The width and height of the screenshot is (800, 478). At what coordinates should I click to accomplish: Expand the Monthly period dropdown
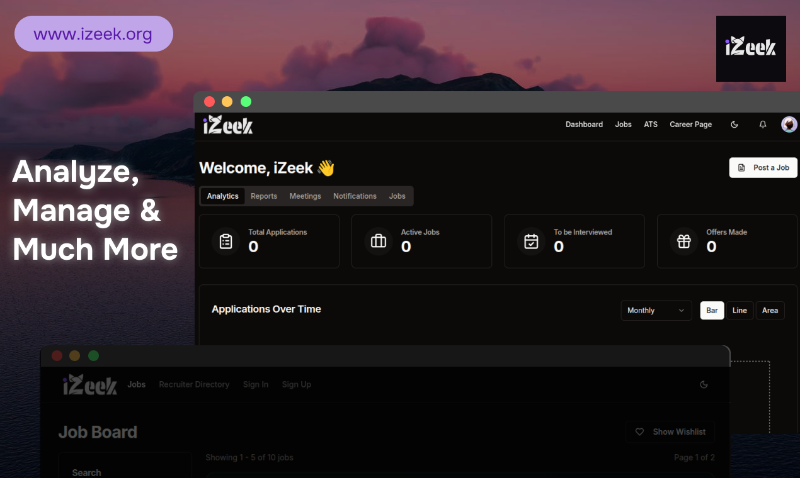click(x=656, y=311)
